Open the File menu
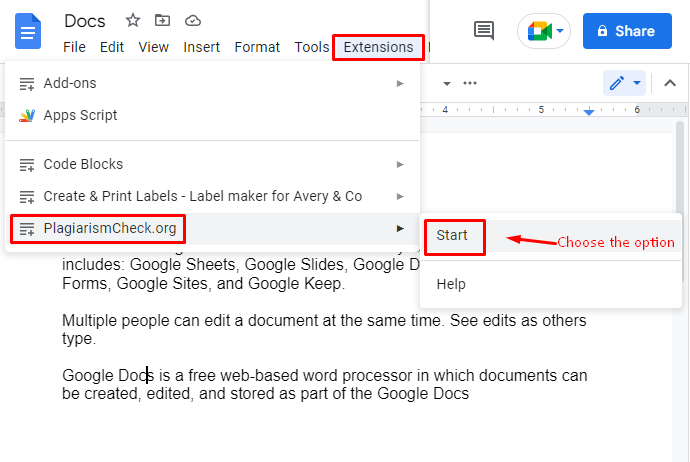The height and width of the screenshot is (462, 690). (x=74, y=47)
